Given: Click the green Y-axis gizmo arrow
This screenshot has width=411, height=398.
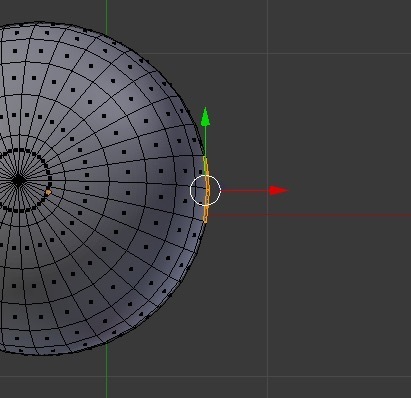Looking at the screenshot, I should pyautogui.click(x=205, y=116).
